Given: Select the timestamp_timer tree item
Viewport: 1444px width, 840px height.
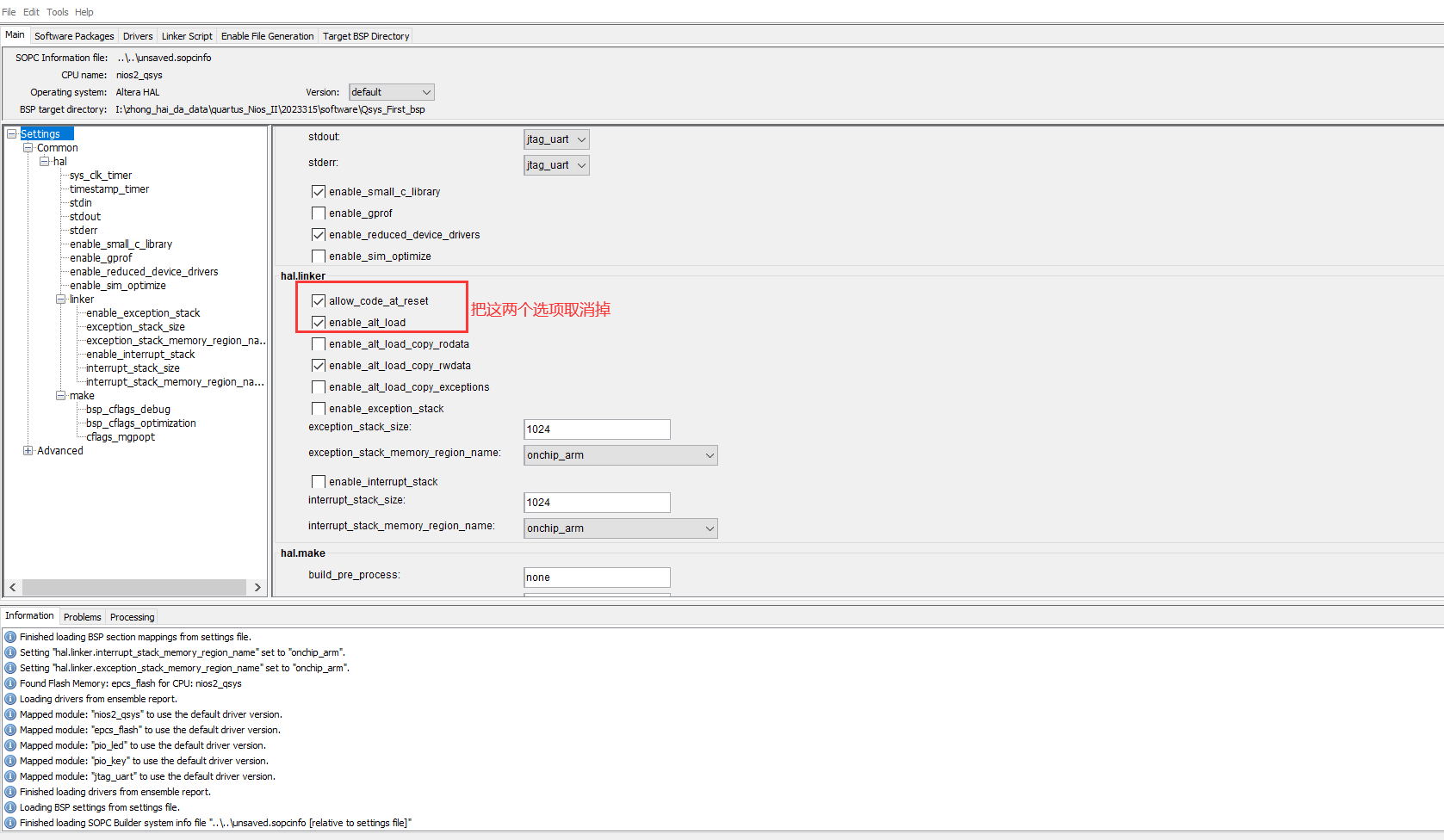Looking at the screenshot, I should 108,188.
